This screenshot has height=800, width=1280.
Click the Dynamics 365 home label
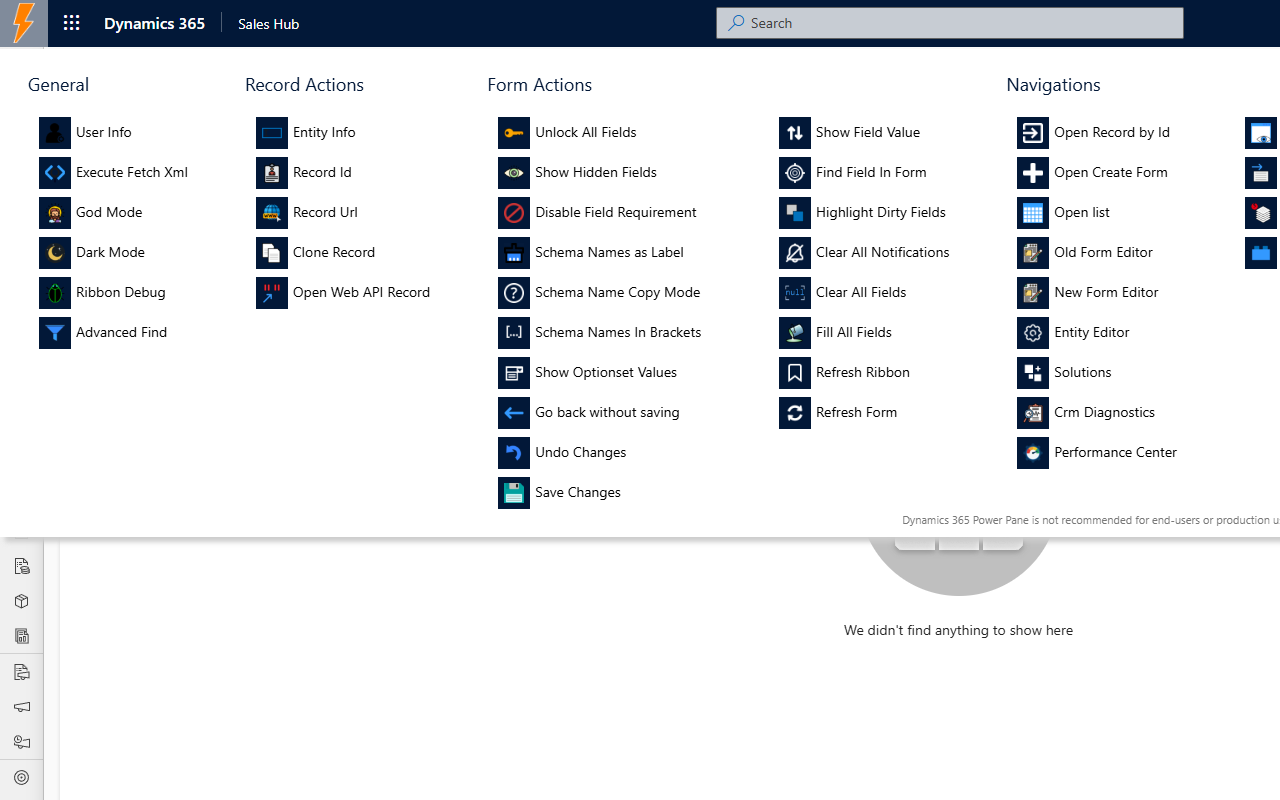[x=154, y=23]
